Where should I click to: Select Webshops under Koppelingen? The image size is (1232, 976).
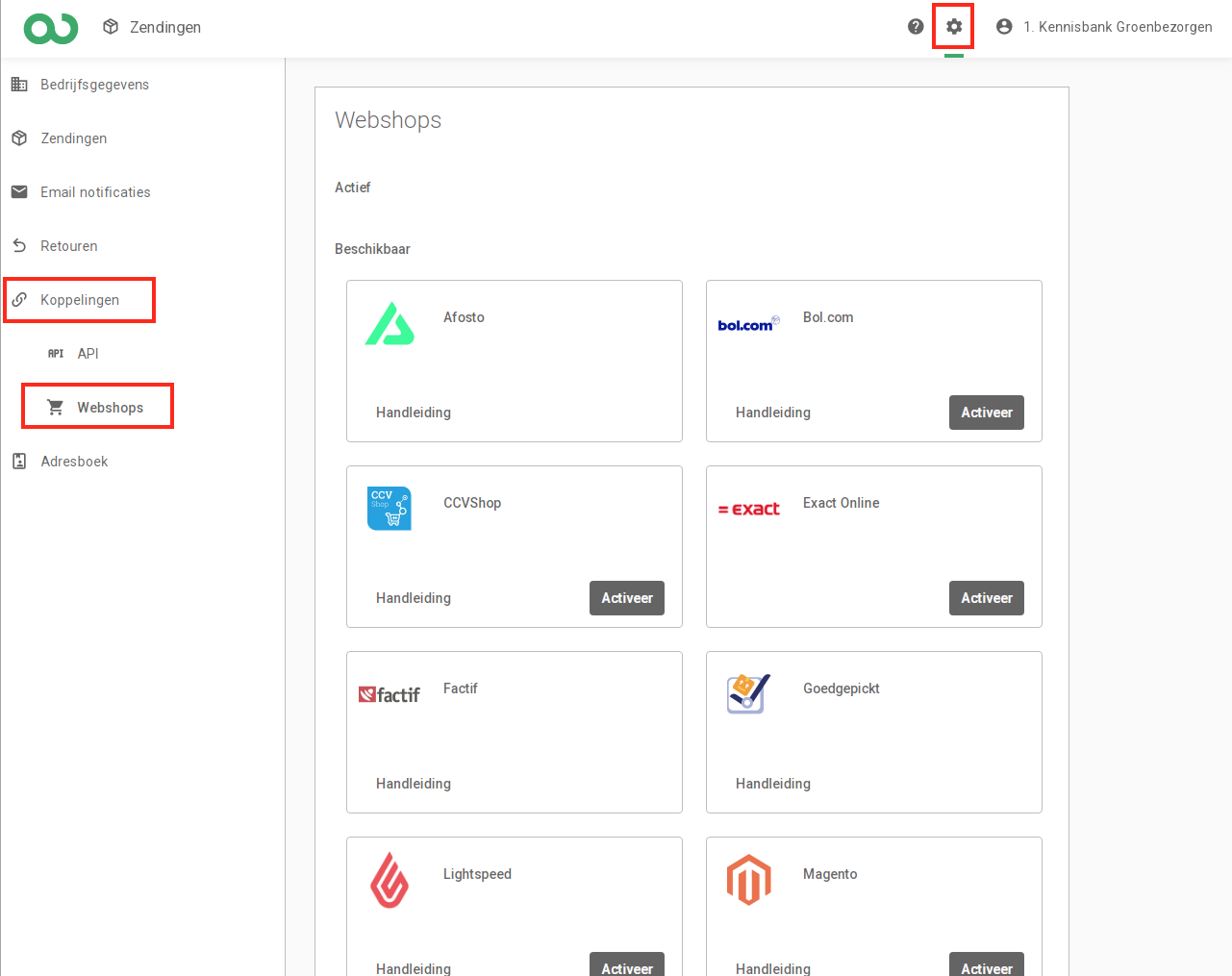point(110,408)
